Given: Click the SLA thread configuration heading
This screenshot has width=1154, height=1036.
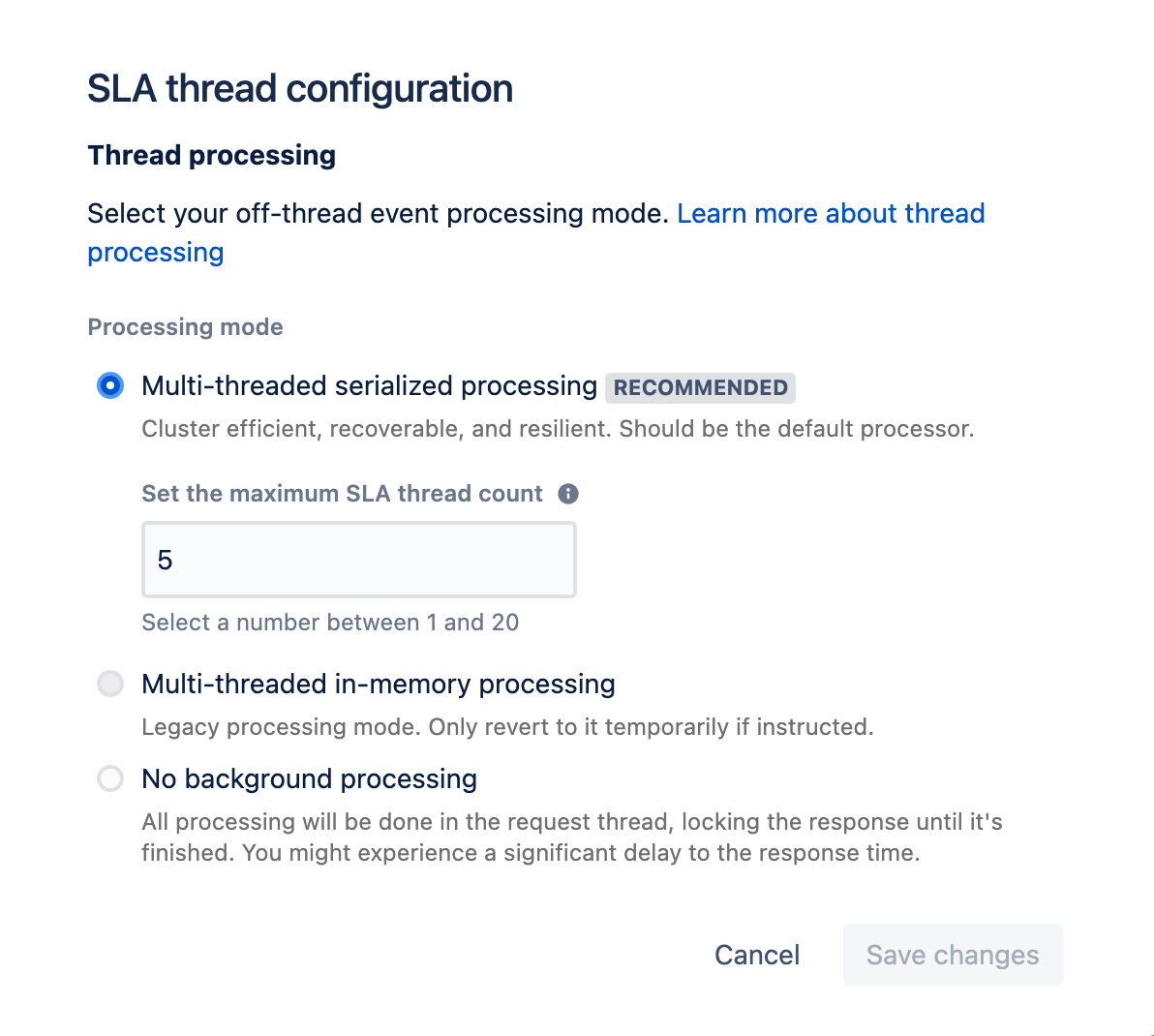Looking at the screenshot, I should tap(300, 88).
